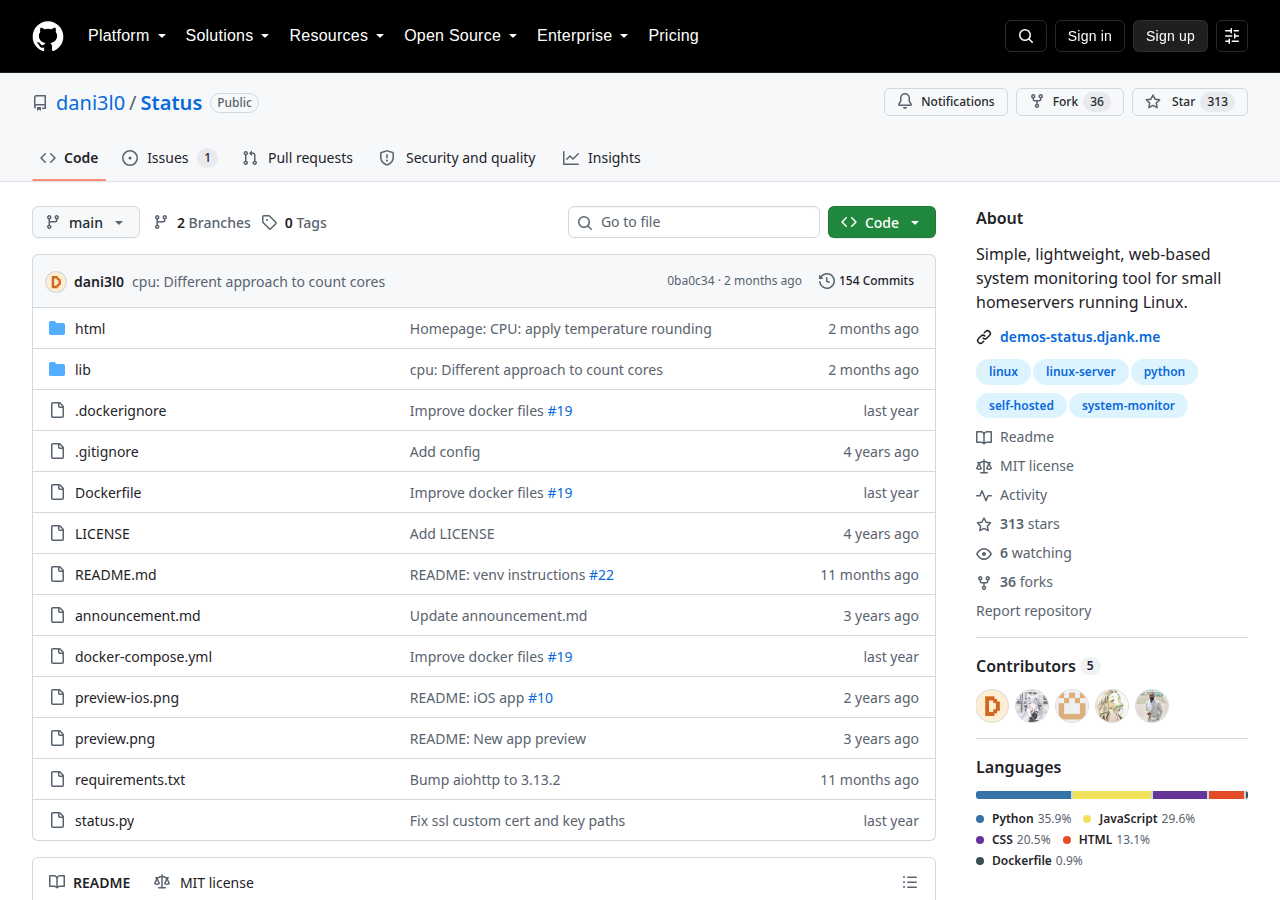Click the GitHub logo icon
1280x900 pixels.
[x=48, y=36]
